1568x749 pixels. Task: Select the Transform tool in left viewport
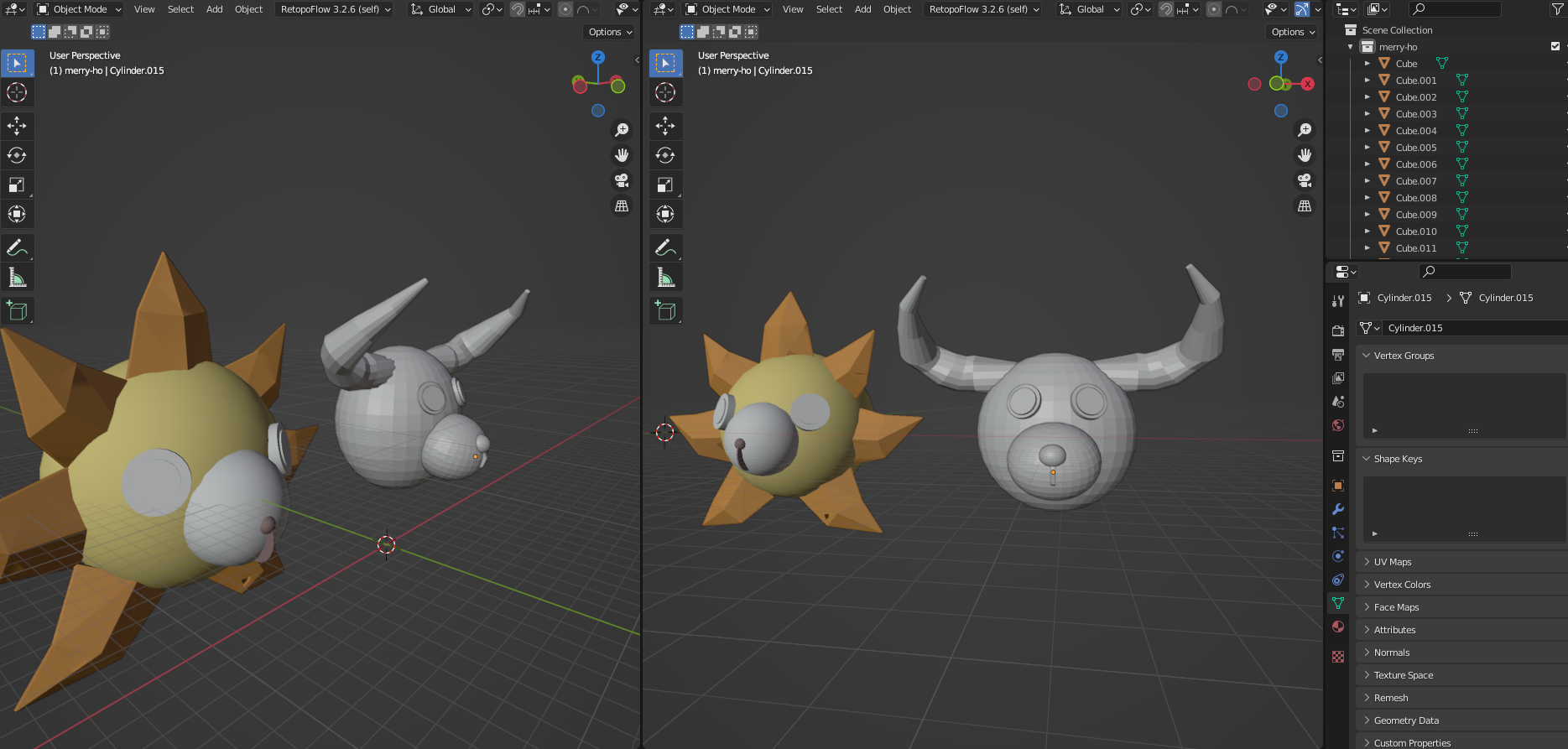17,214
